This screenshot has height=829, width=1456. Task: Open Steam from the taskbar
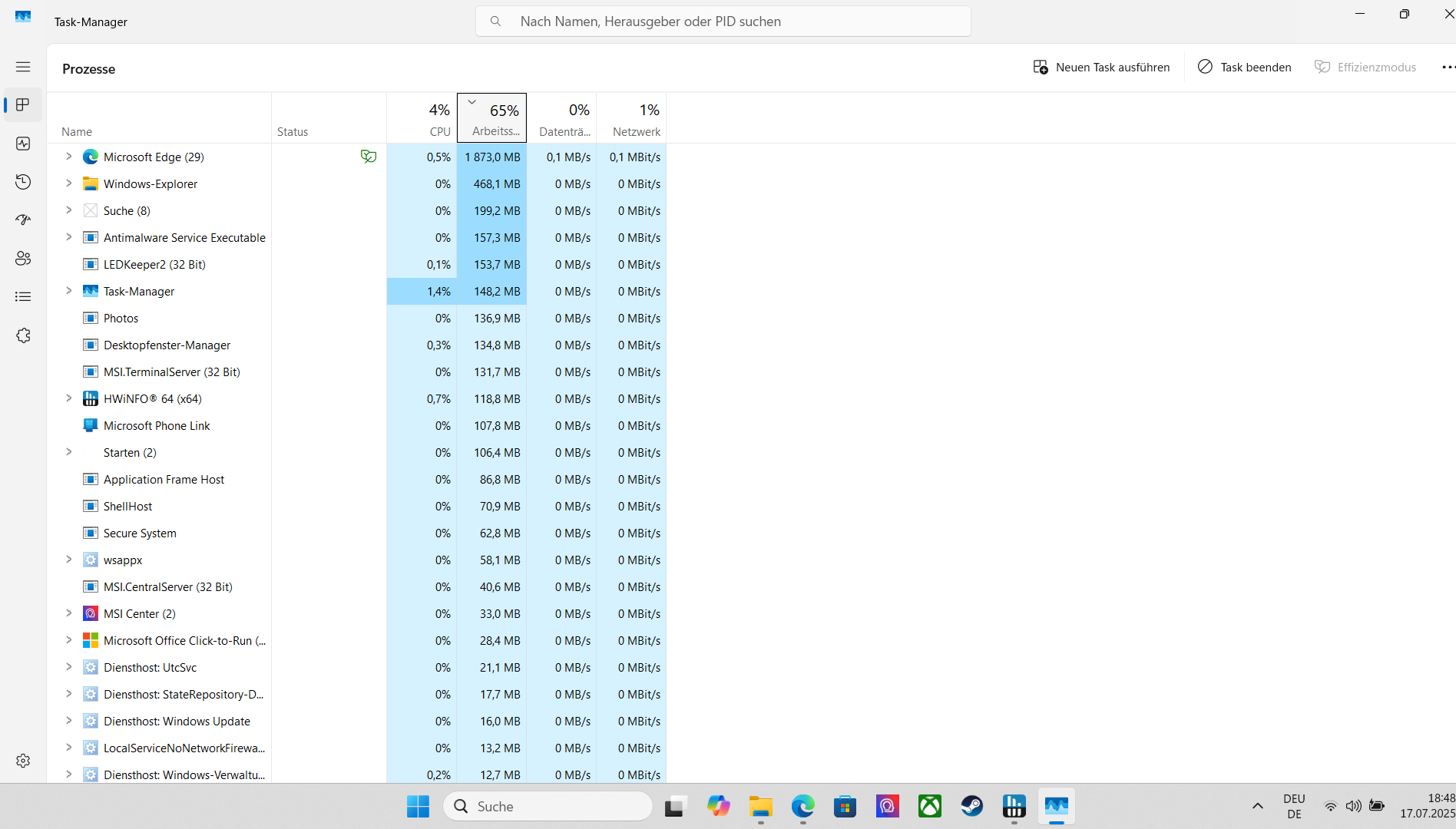coord(972,806)
